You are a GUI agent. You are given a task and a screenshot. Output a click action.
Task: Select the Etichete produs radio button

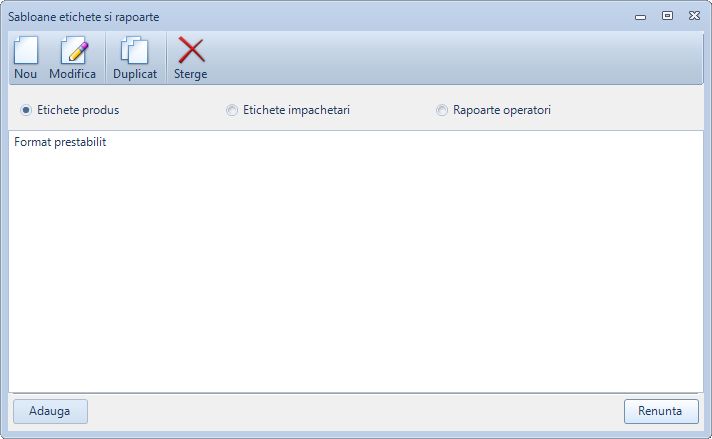pos(26,110)
